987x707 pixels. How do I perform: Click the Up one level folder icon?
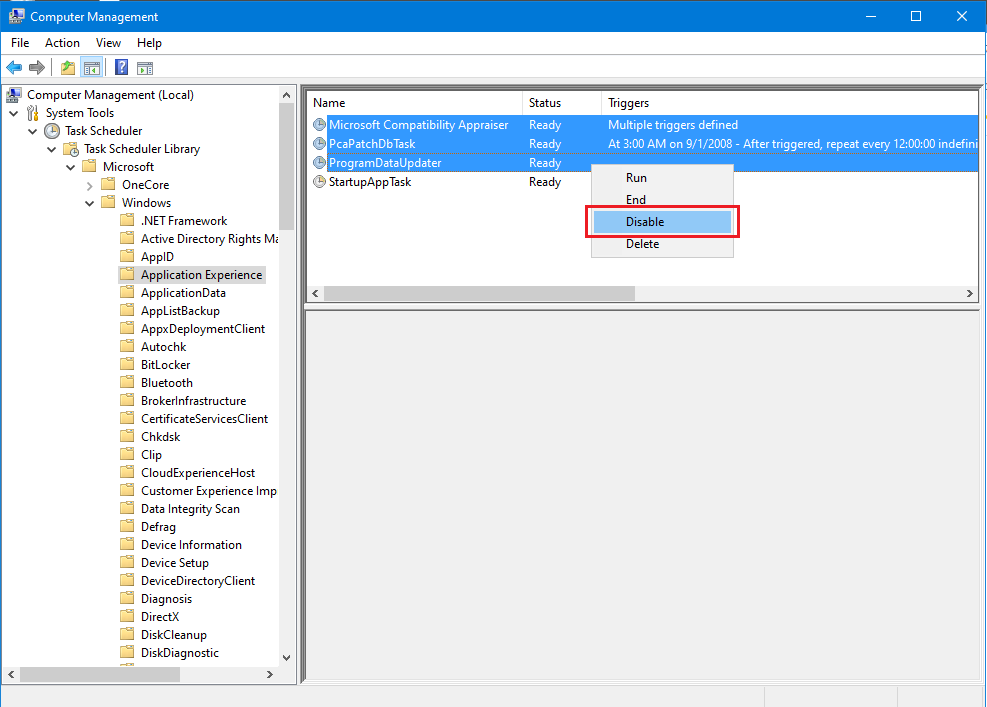[x=67, y=67]
